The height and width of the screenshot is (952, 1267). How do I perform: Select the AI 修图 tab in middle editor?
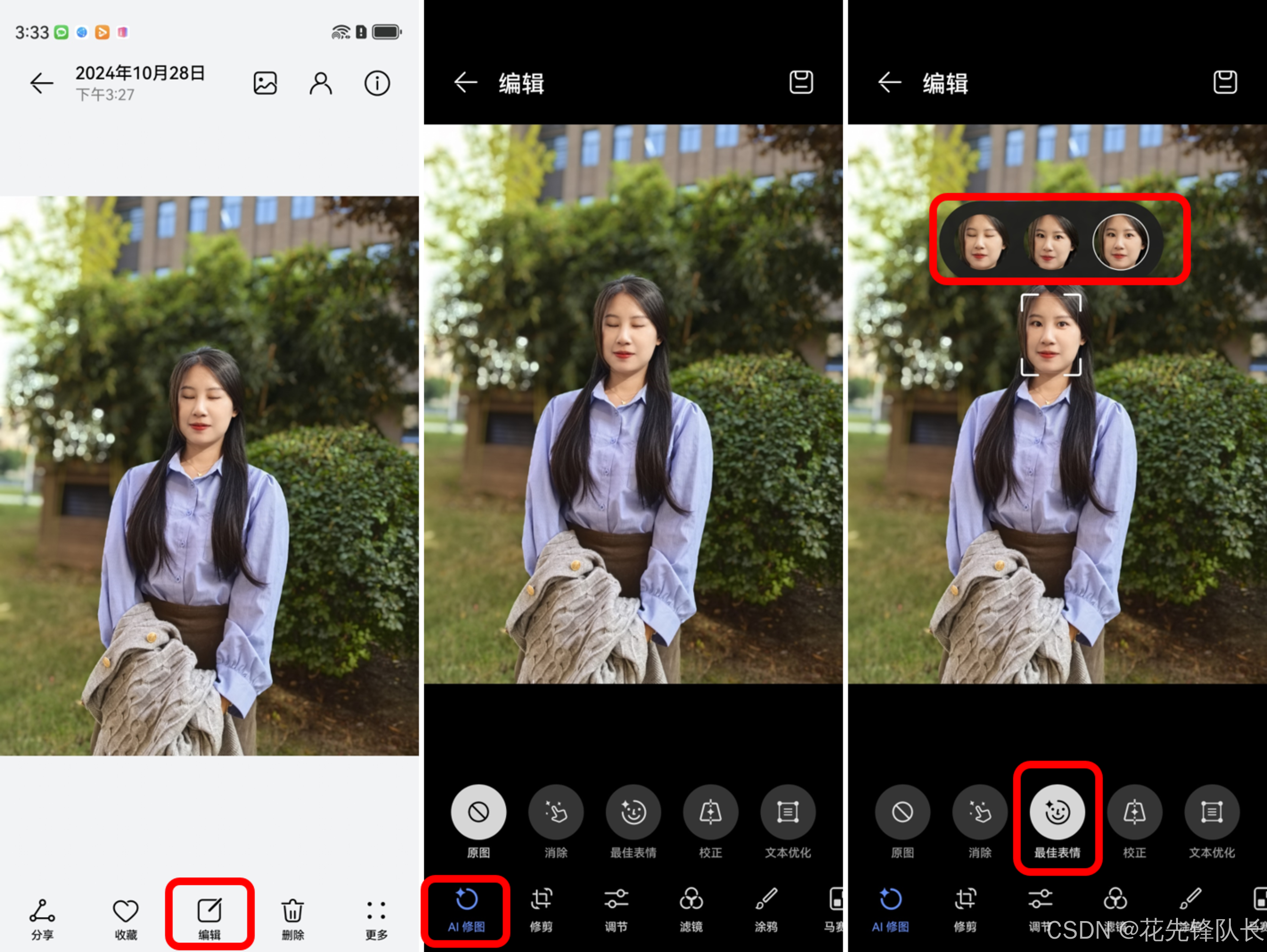466,909
